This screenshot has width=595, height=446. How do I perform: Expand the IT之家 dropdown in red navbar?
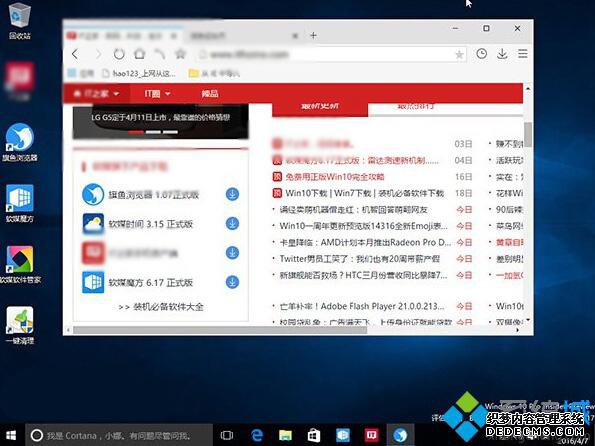pyautogui.click(x=96, y=93)
